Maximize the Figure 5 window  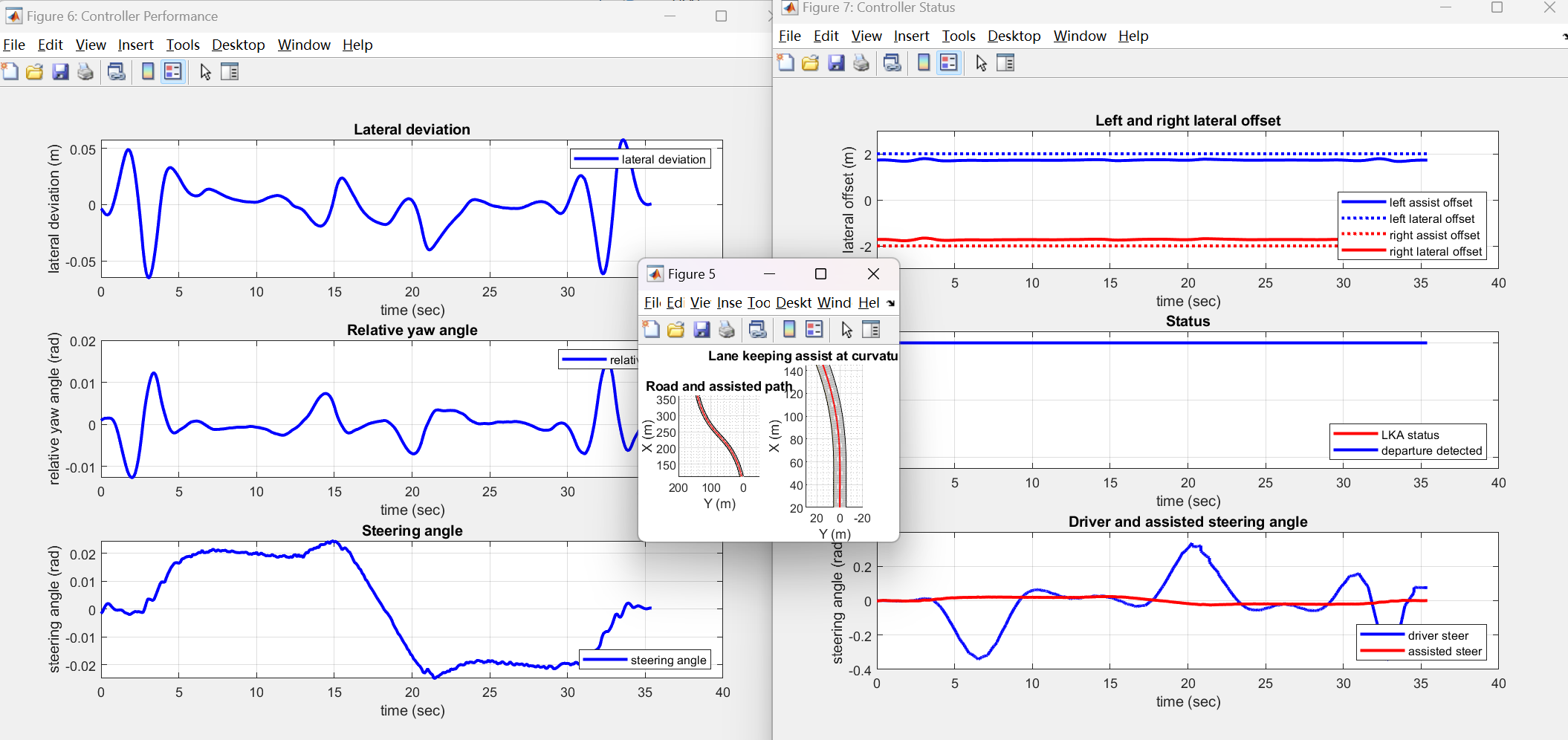(x=820, y=274)
